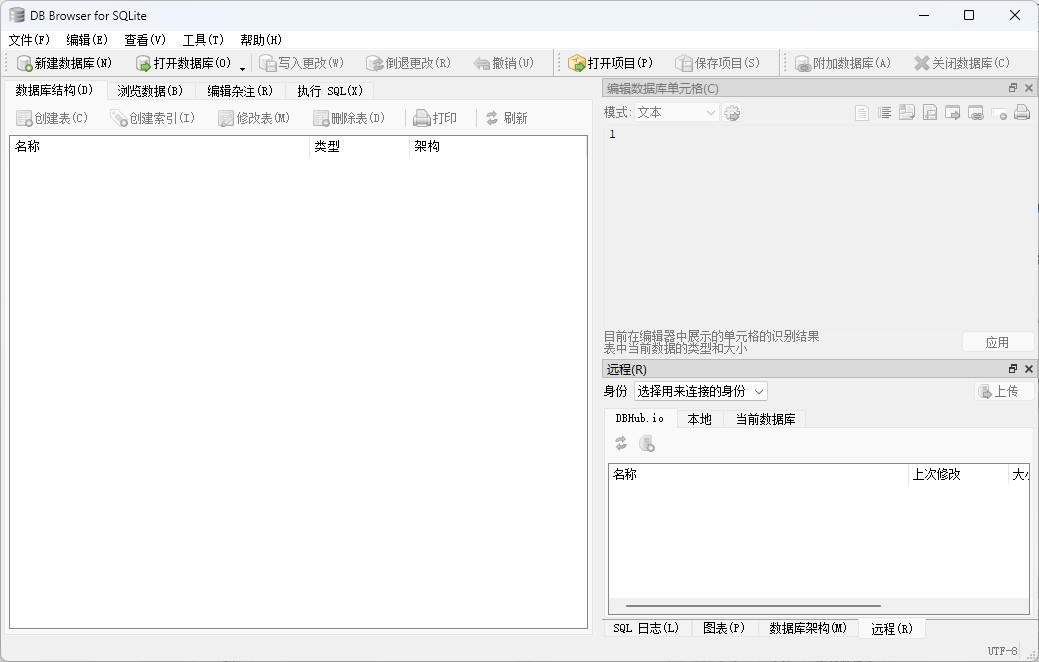Viewport: 1039px width, 662px height.
Task: Select the 本地 tab
Action: coord(699,419)
